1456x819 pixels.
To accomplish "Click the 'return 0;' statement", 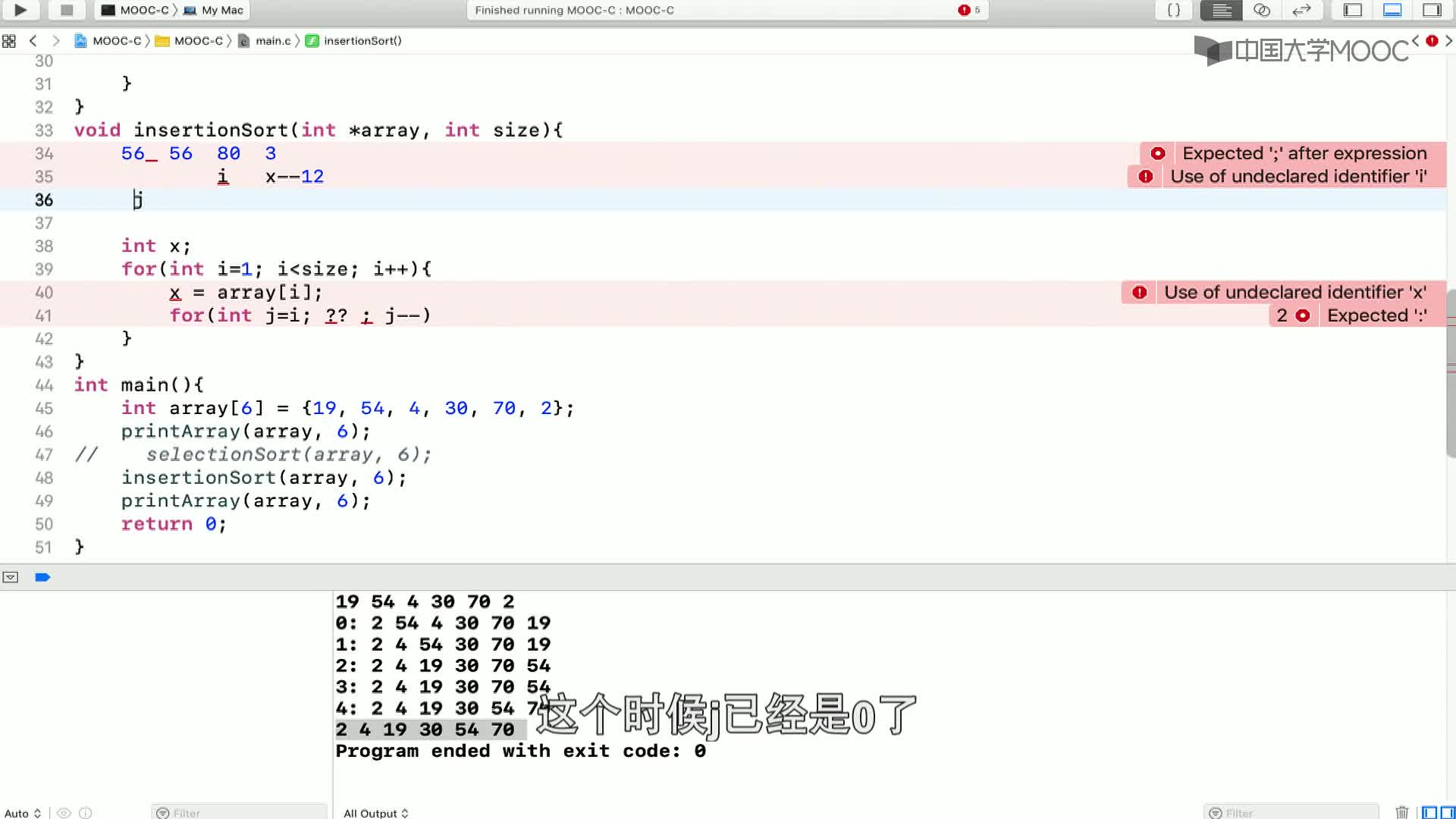I will pos(174,524).
